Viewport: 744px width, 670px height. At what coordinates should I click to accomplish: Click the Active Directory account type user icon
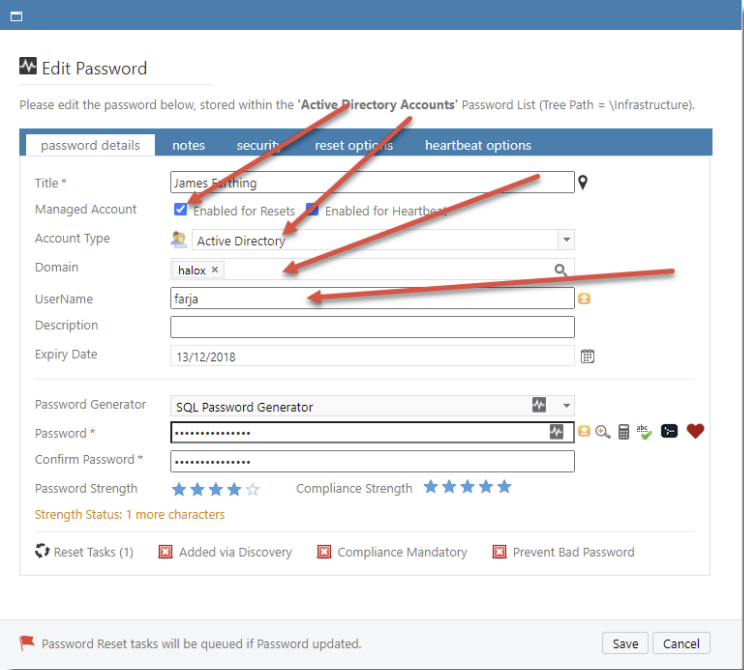click(179, 240)
